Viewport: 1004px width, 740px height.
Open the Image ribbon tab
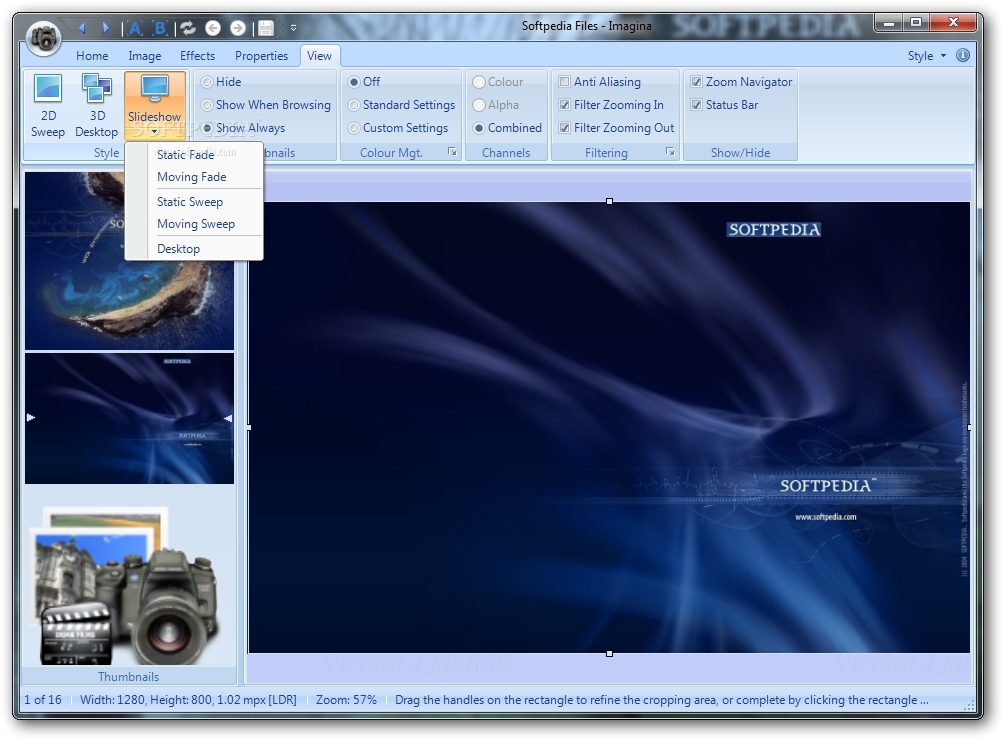point(145,56)
